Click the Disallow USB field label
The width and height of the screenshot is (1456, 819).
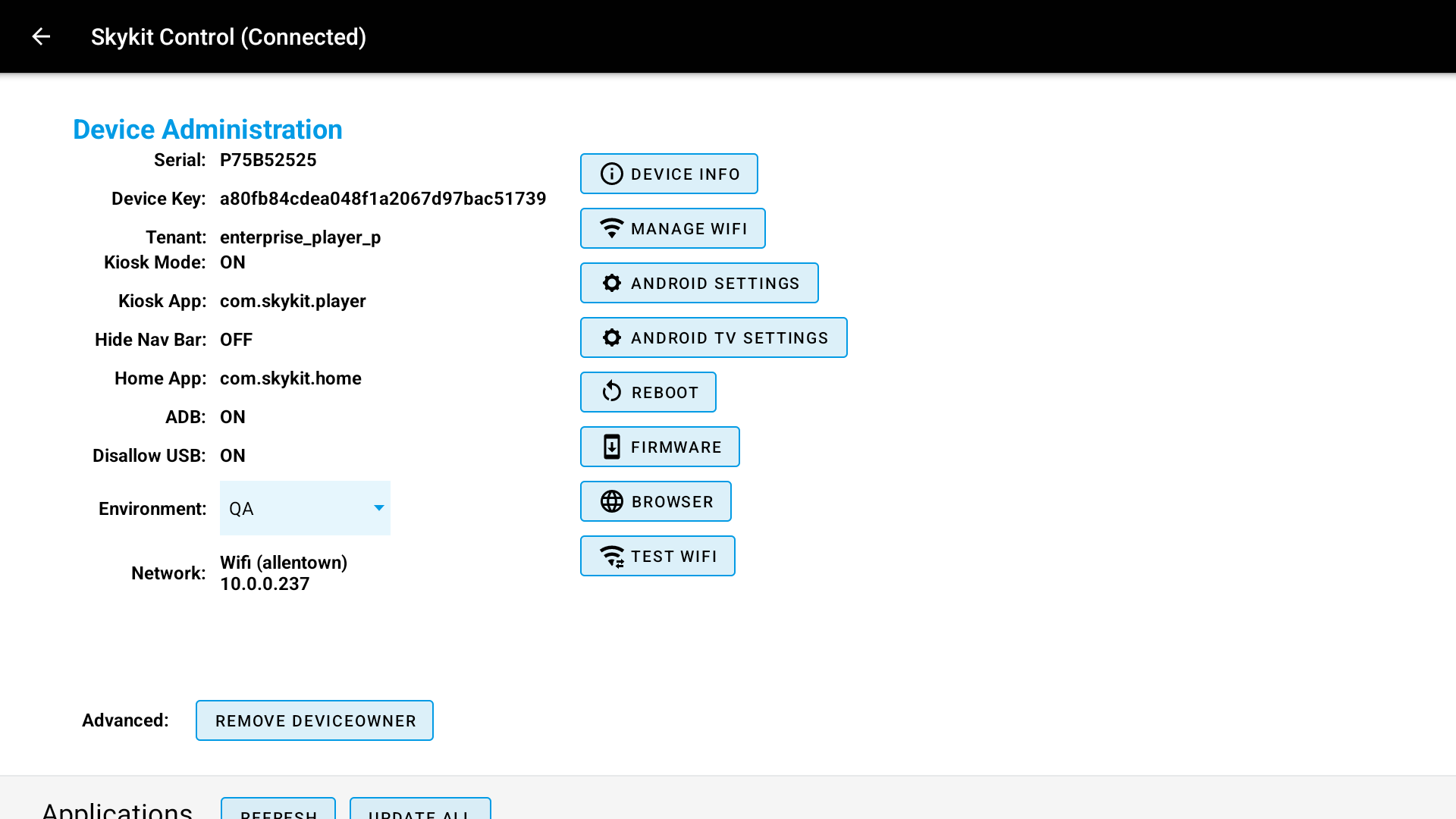tap(149, 456)
